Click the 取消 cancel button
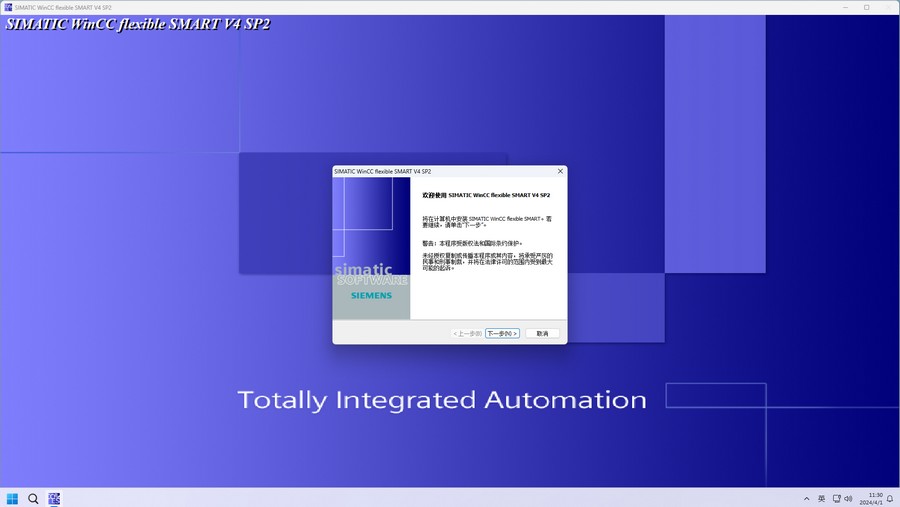Viewport: 900px width, 507px height. pyautogui.click(x=542, y=334)
